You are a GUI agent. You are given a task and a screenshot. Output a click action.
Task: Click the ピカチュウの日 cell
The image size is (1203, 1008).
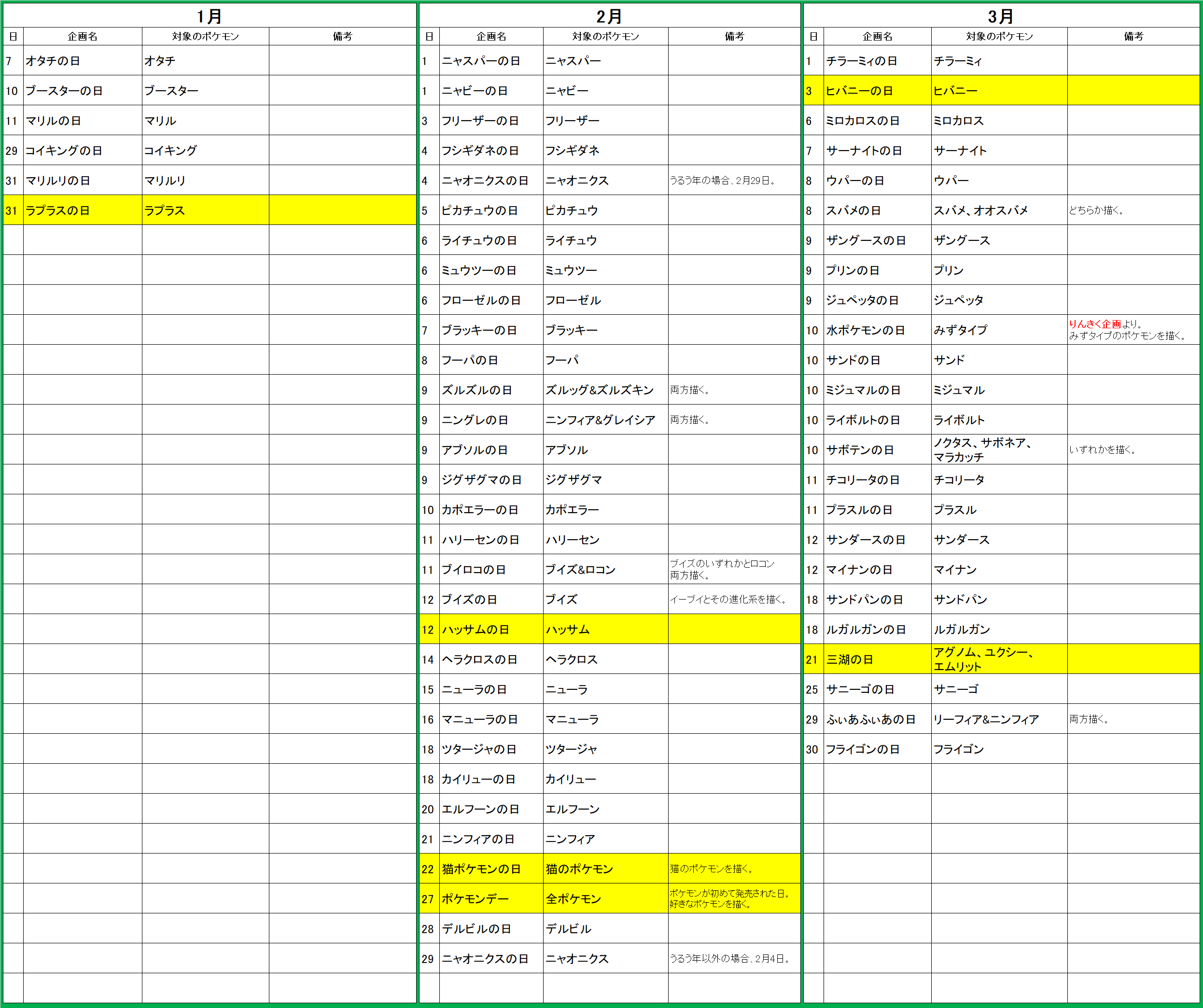coord(479,210)
